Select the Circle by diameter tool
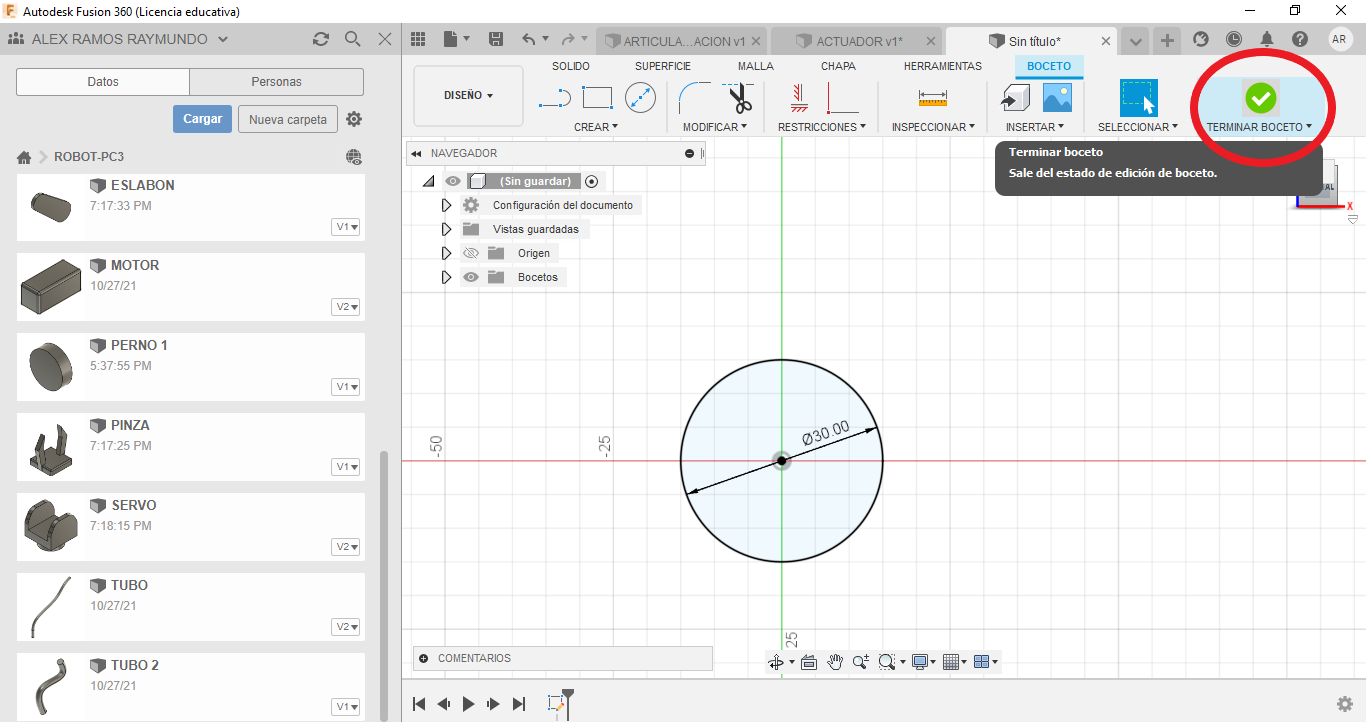Image resolution: width=1366 pixels, height=722 pixels. [x=640, y=98]
